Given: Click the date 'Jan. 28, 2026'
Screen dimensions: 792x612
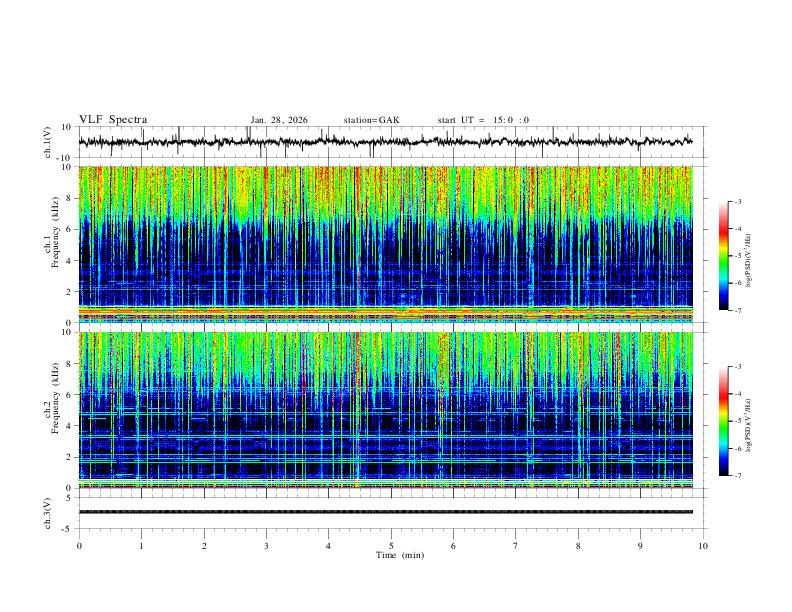Looking at the screenshot, I should [x=279, y=120].
